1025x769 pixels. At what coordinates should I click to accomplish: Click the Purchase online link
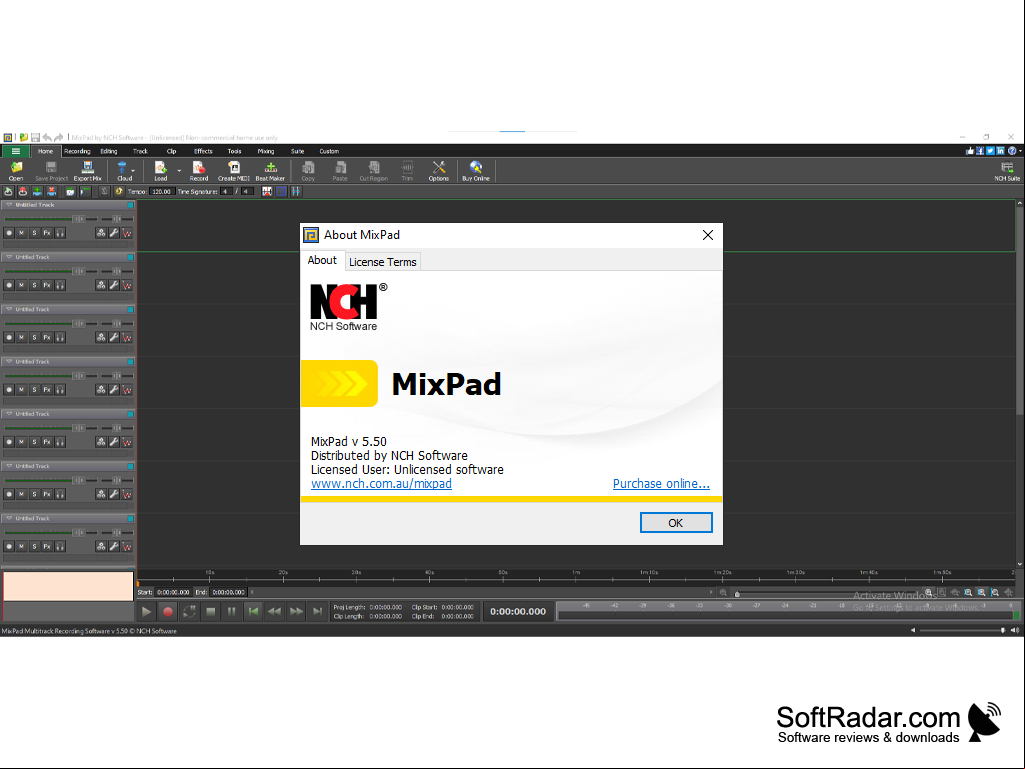pyautogui.click(x=661, y=483)
